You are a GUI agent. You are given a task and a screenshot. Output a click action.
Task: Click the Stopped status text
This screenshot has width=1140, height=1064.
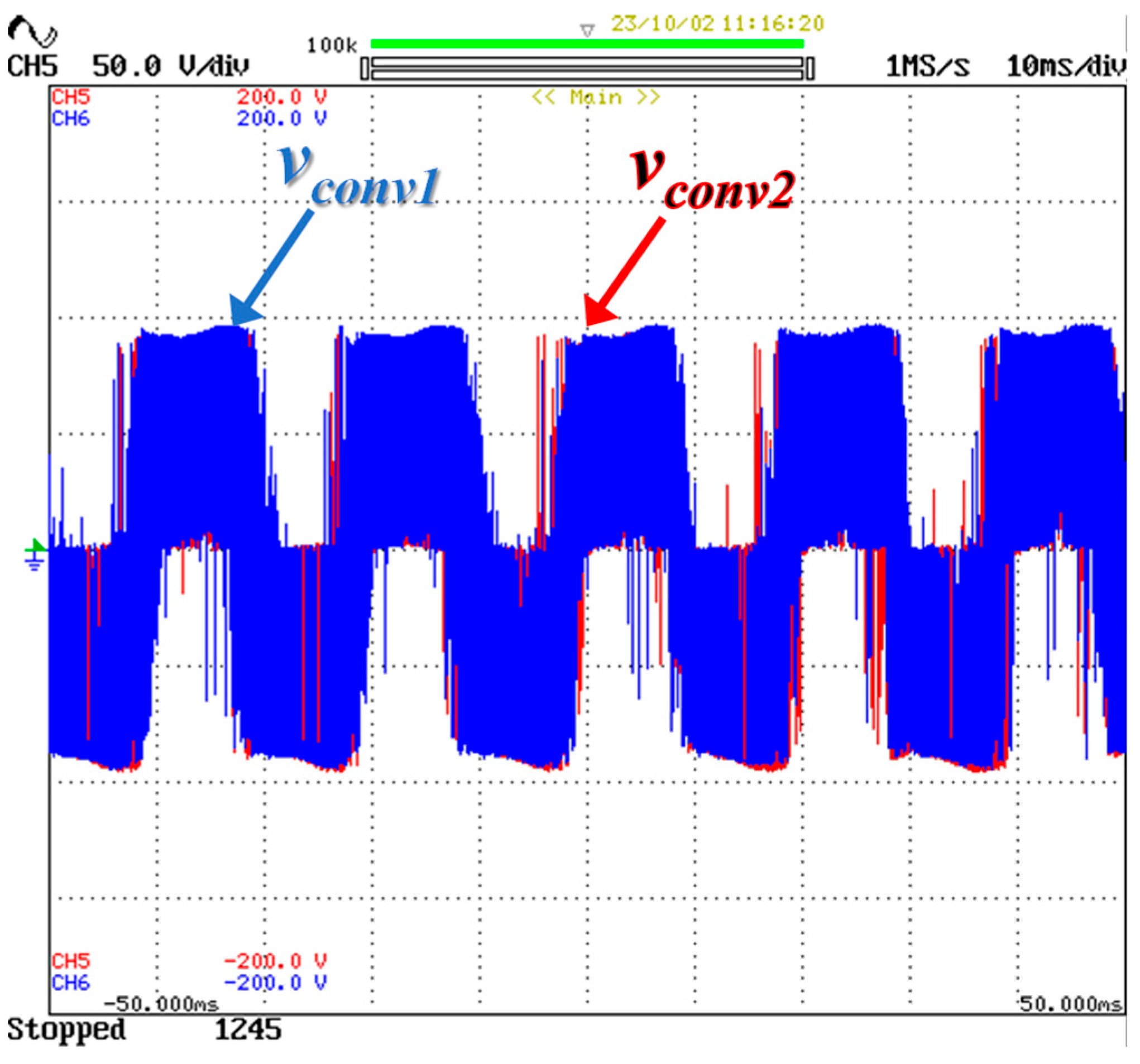click(66, 1029)
